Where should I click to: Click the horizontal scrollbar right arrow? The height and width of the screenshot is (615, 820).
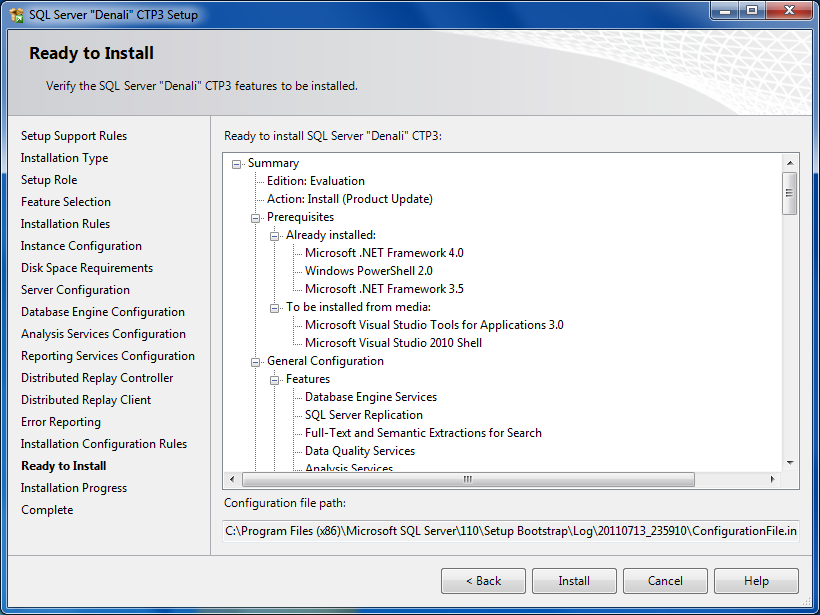772,479
